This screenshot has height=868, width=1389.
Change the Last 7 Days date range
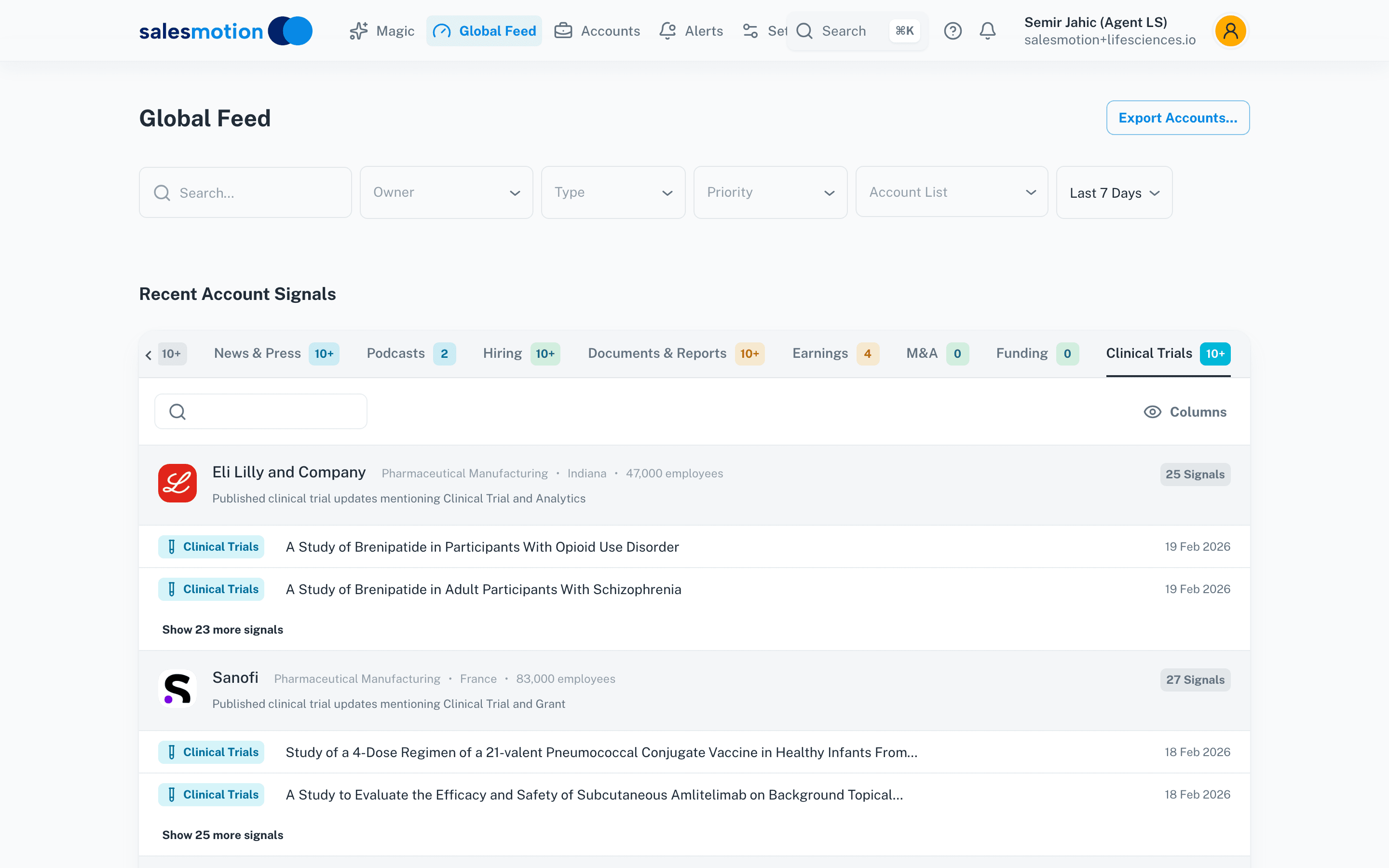[1113, 192]
